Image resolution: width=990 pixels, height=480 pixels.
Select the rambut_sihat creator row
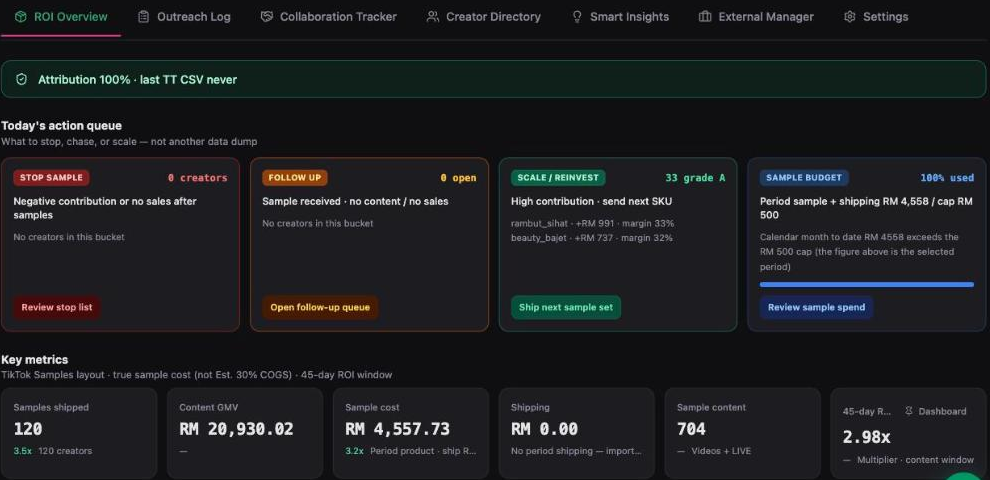click(x=592, y=224)
